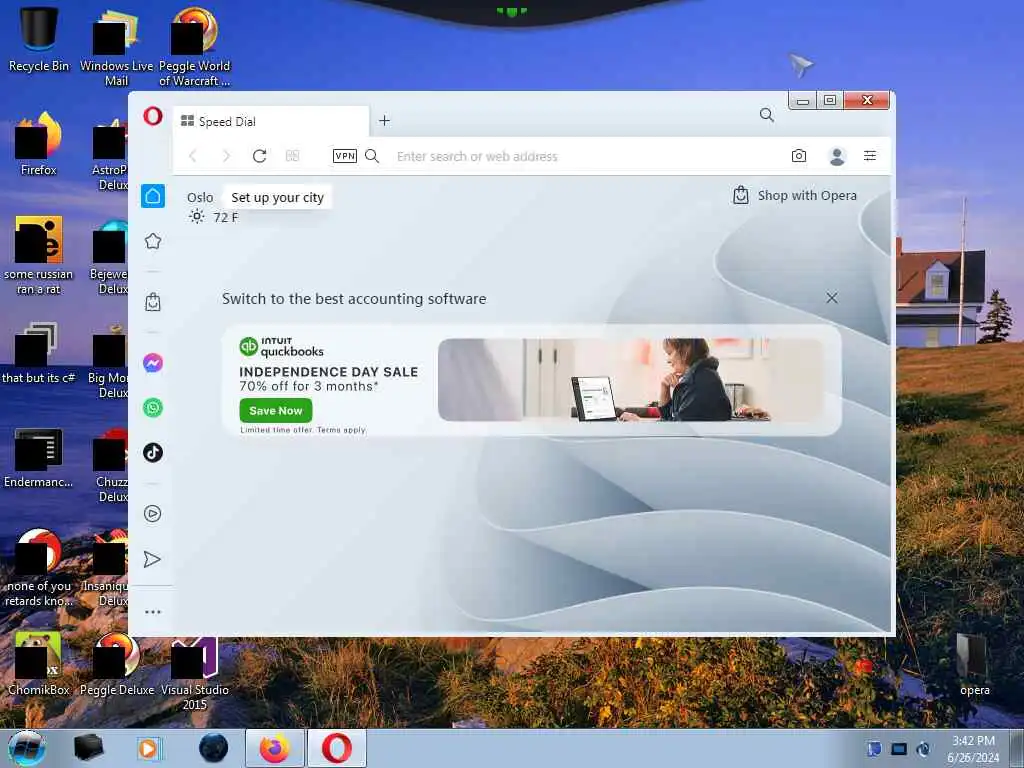This screenshot has width=1024, height=768.
Task: Open a new tab with plus button
Action: tap(384, 121)
